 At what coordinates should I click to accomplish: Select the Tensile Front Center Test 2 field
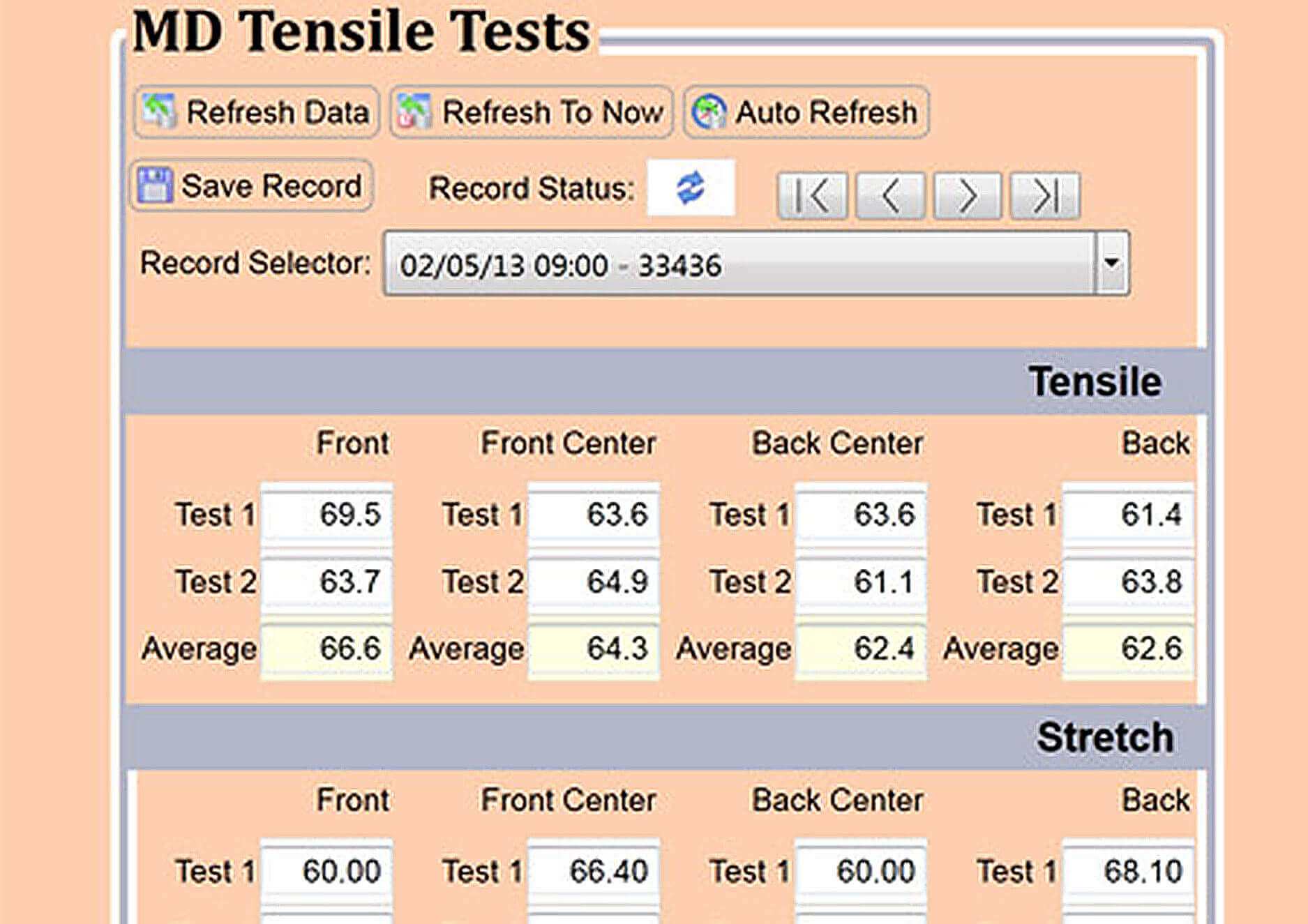[x=594, y=582]
